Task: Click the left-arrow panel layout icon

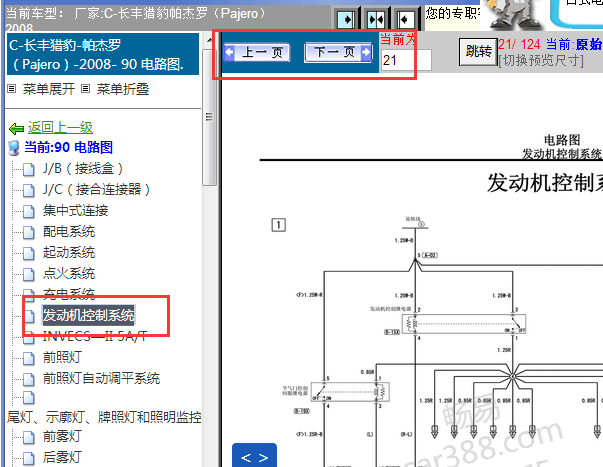Action: click(405, 19)
